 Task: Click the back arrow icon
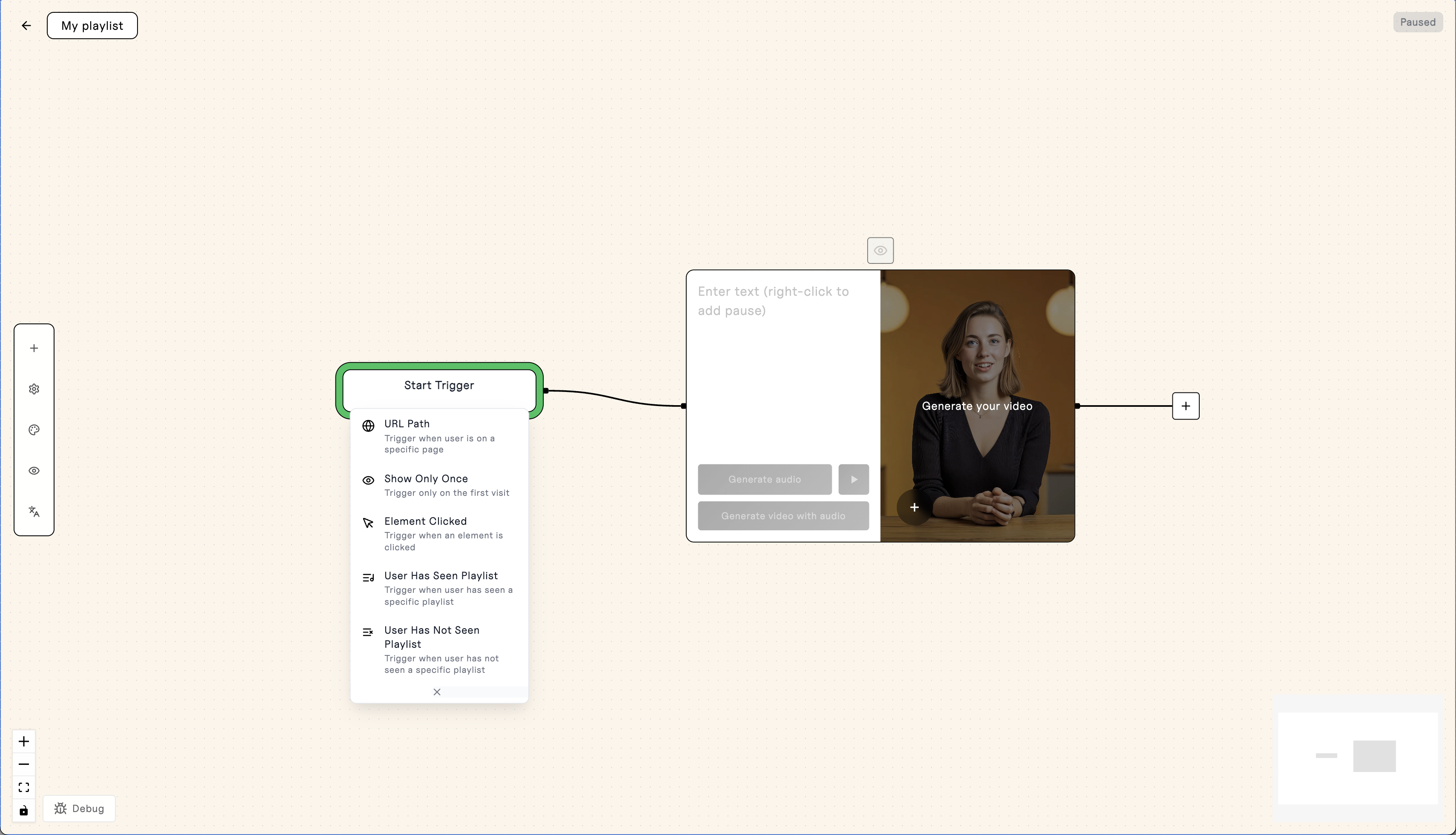(26, 25)
